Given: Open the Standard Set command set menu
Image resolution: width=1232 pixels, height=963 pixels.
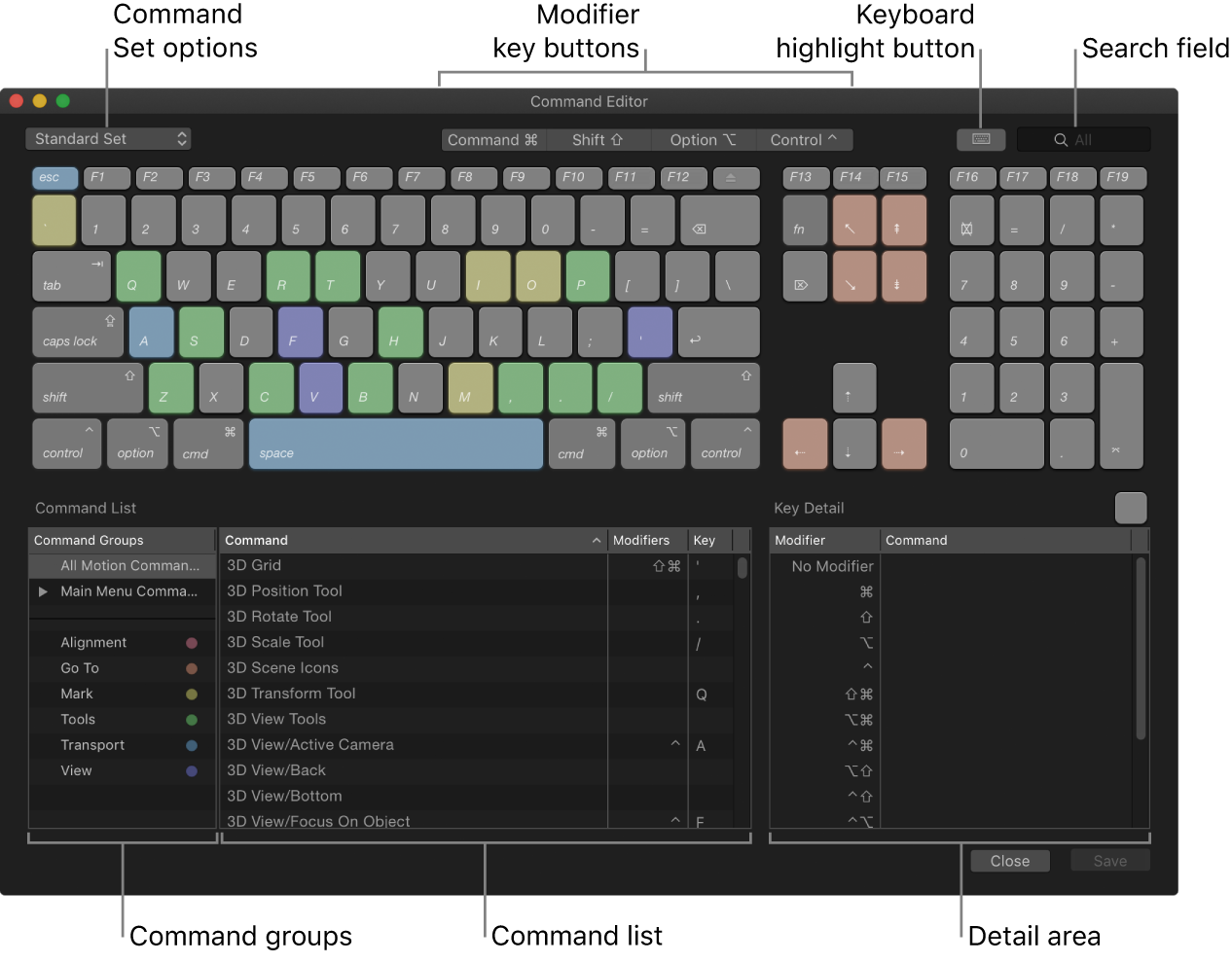Looking at the screenshot, I should click(107, 138).
